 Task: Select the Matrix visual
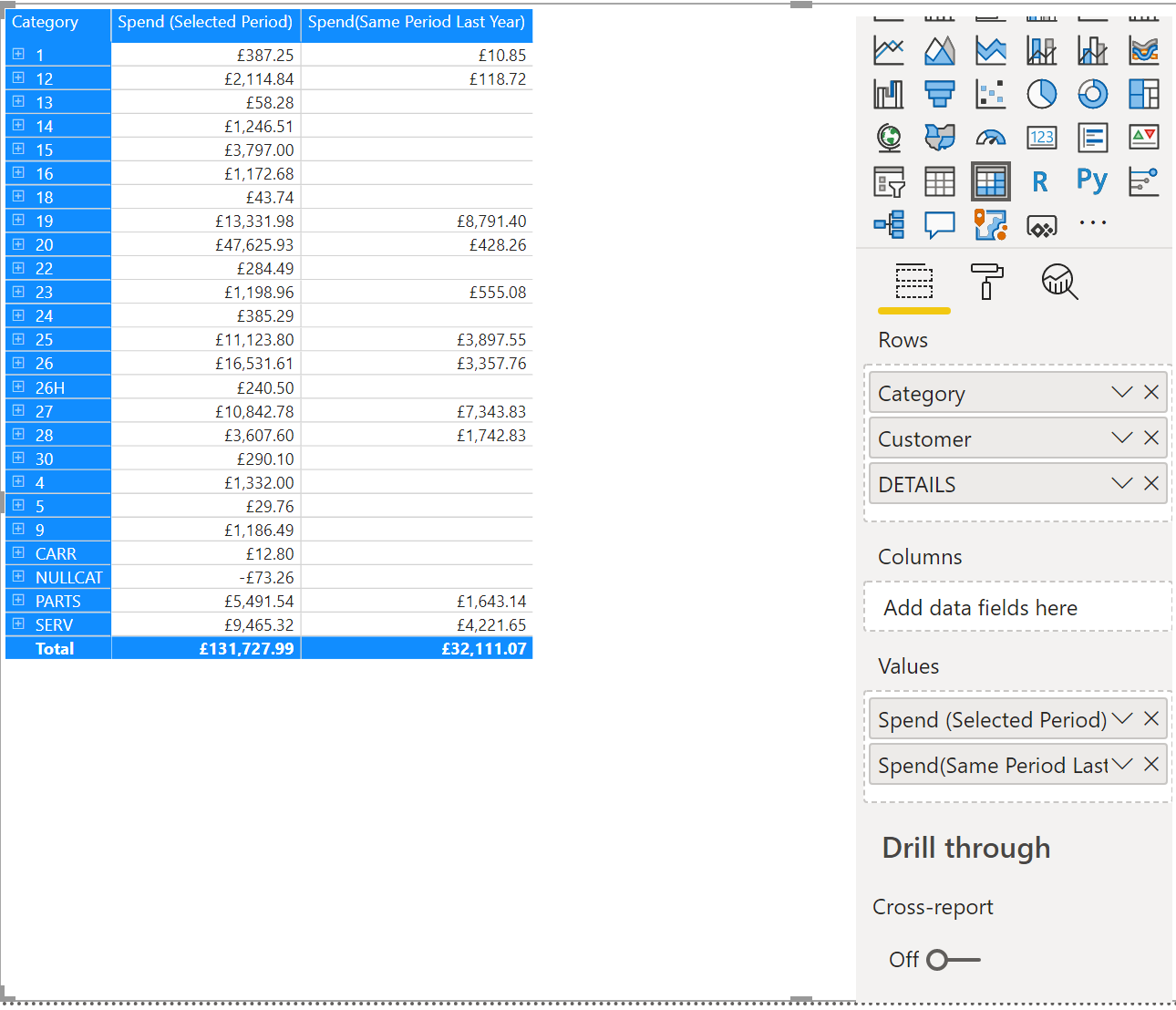pyautogui.click(x=991, y=181)
